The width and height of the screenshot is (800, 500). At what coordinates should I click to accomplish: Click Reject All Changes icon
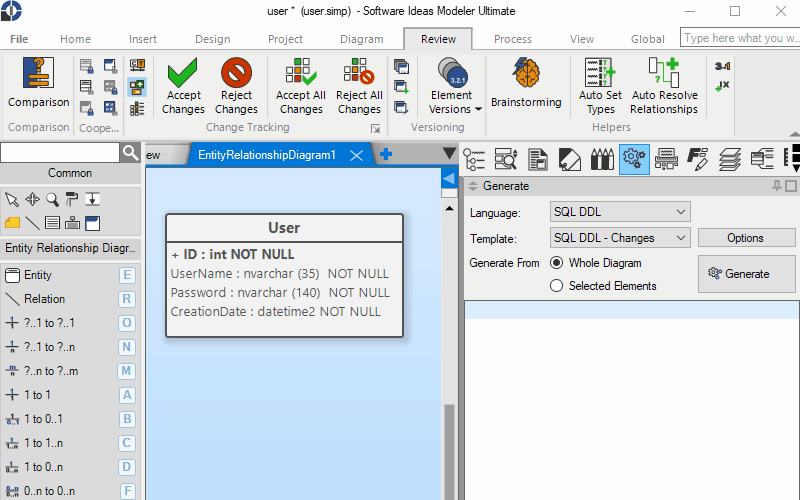click(x=359, y=76)
